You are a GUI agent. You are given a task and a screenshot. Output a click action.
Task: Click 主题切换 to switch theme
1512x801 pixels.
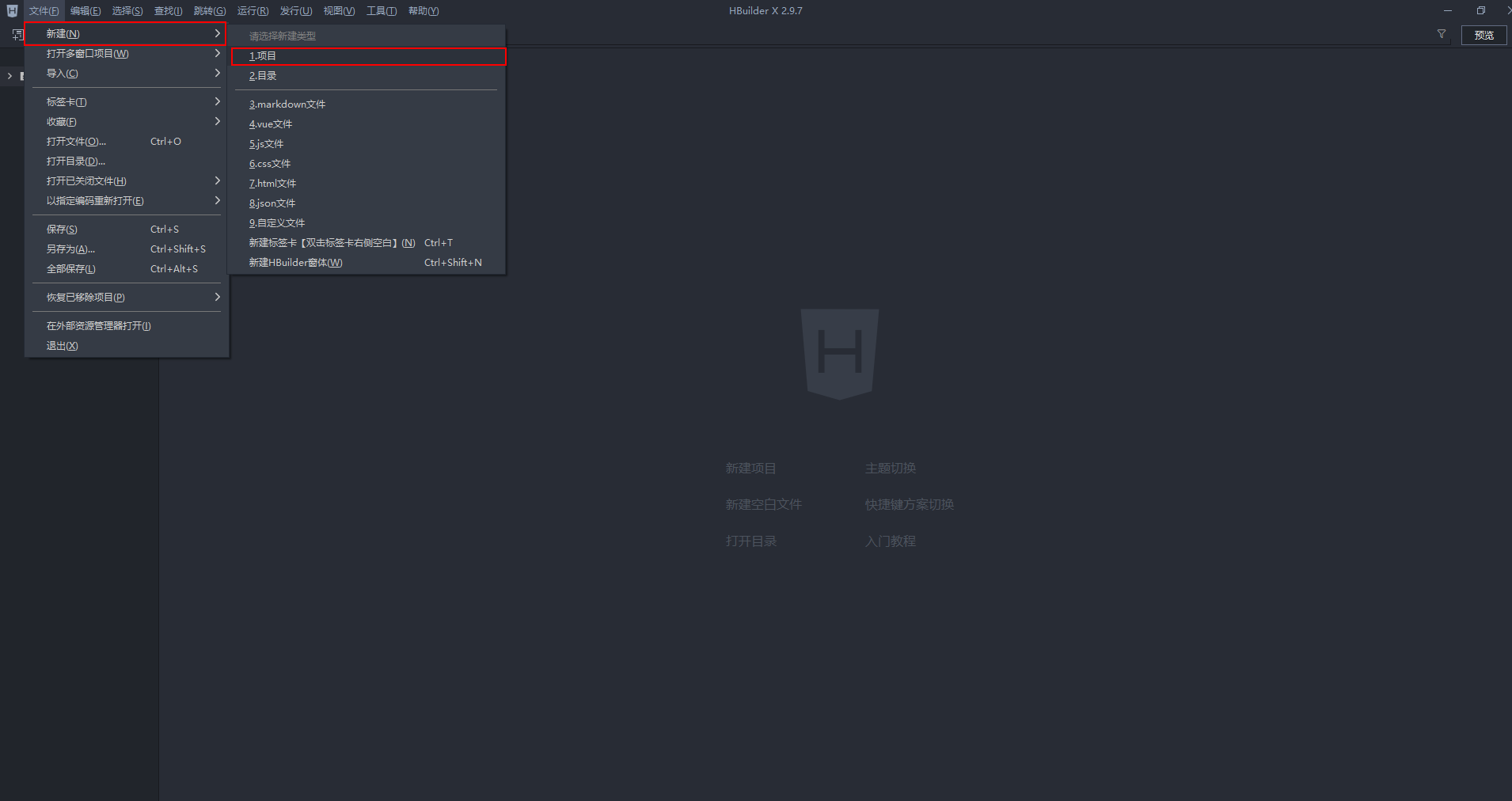tap(889, 468)
